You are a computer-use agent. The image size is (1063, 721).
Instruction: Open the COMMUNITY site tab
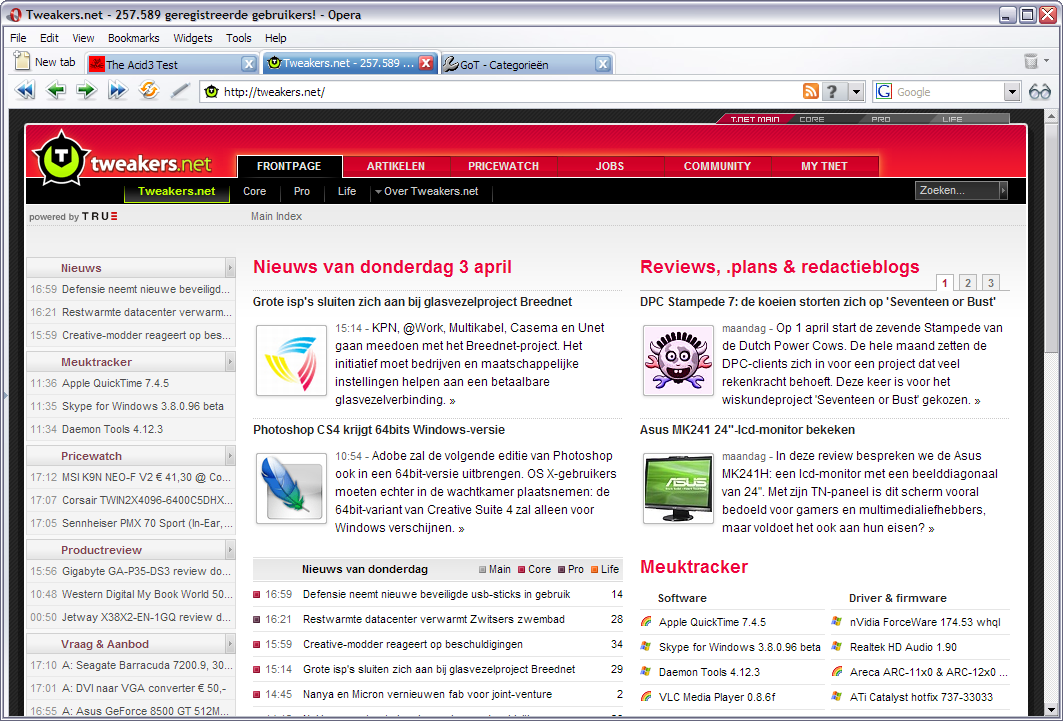(x=717, y=166)
